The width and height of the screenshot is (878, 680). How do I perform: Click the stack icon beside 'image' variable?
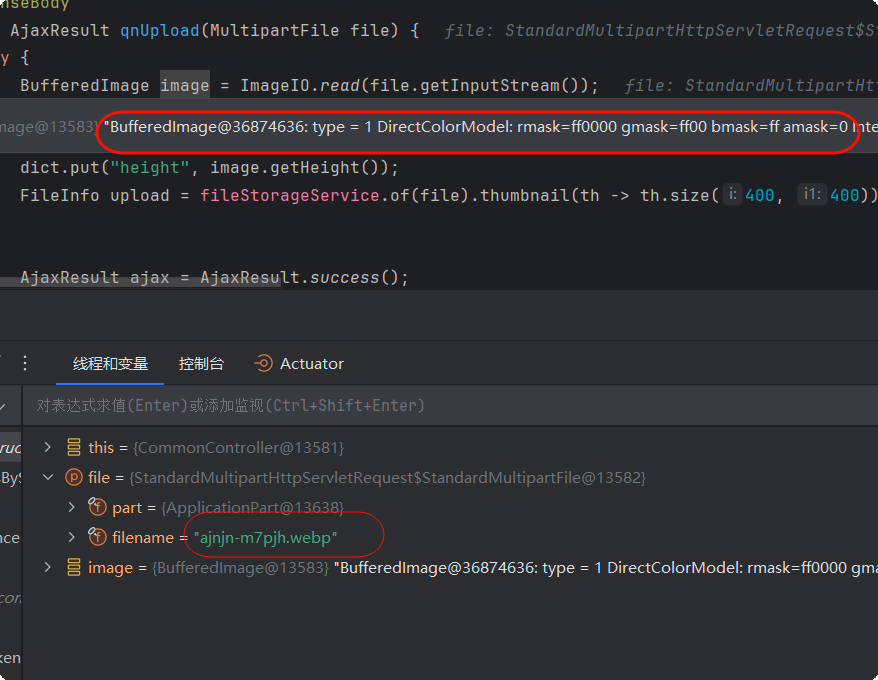point(73,568)
